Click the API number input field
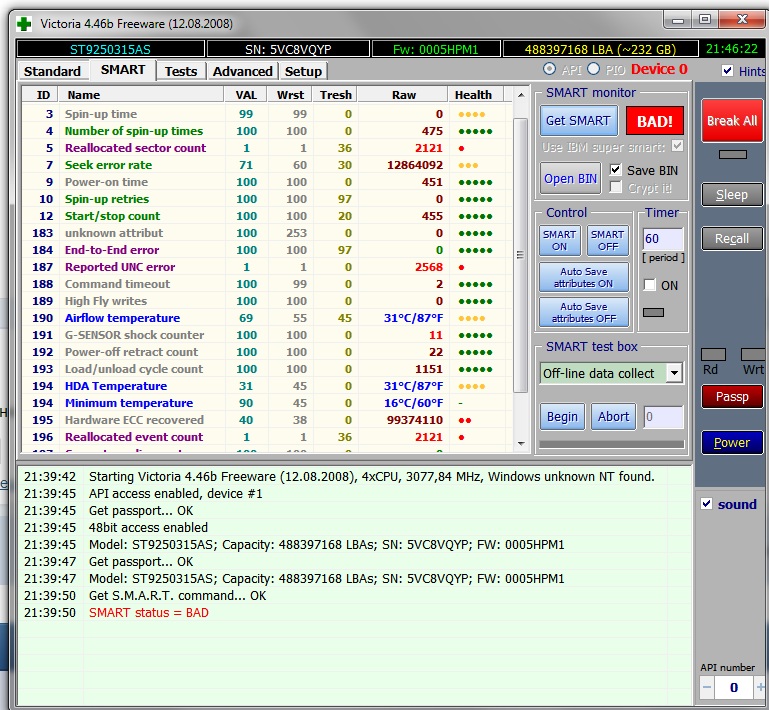769x710 pixels. click(734, 687)
